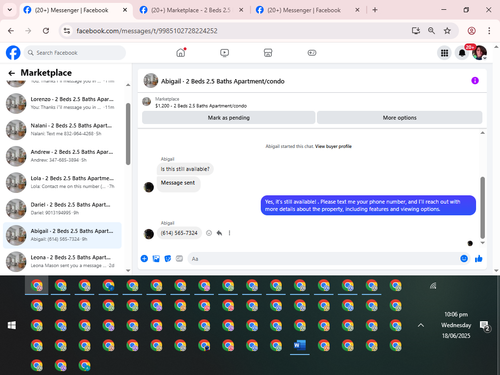Open the notifications bell

point(462,53)
